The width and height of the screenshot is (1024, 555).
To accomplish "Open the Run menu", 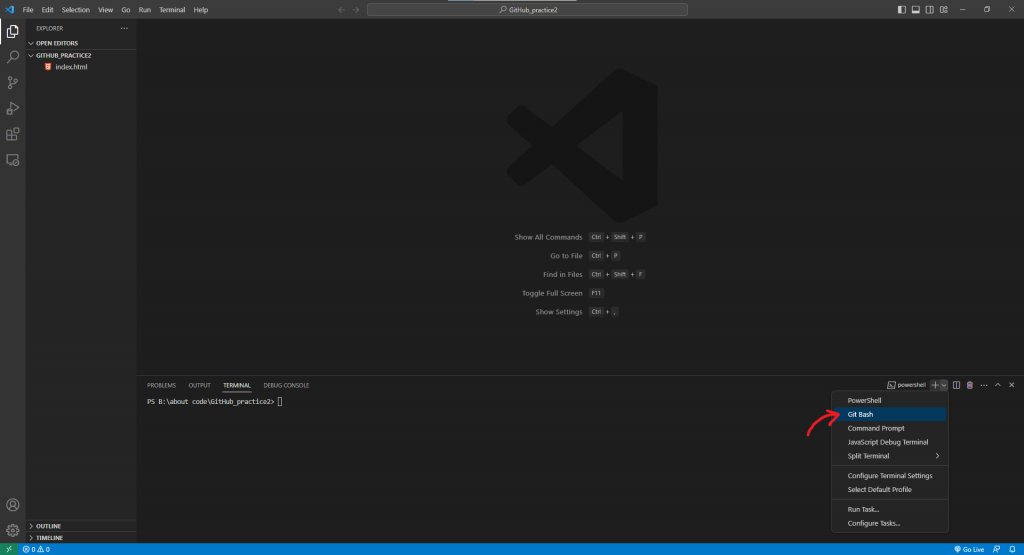I will click(144, 10).
